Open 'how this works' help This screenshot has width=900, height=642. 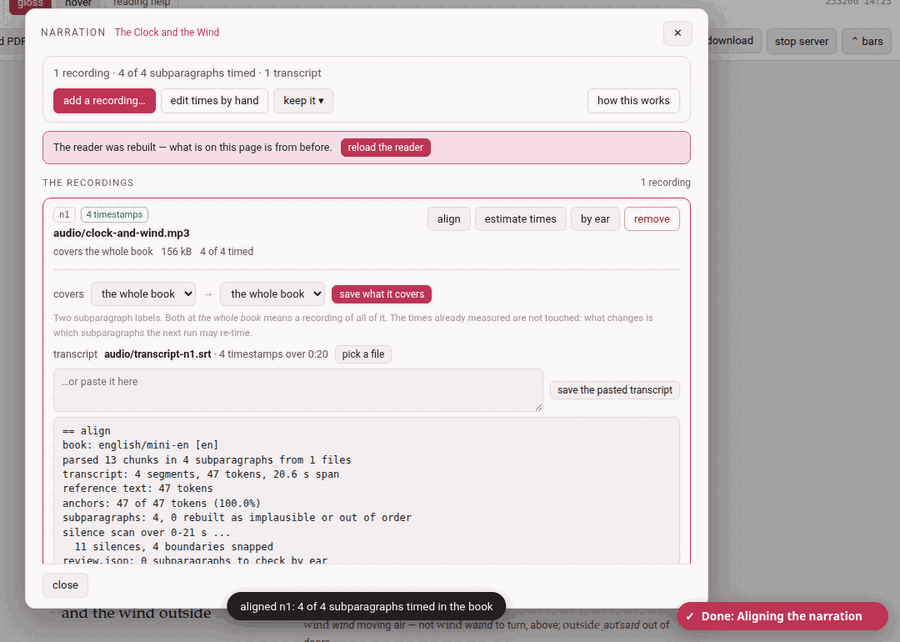[x=633, y=100]
